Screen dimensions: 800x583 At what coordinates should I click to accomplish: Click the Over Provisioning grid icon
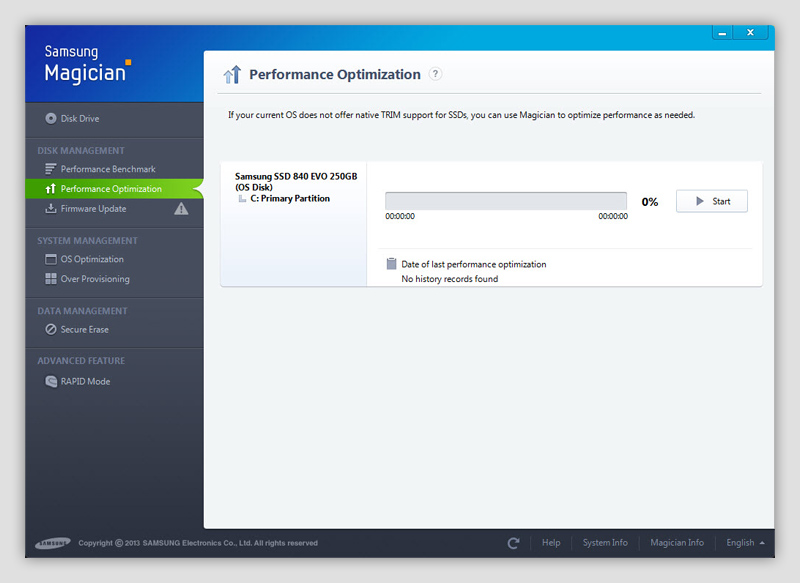point(51,278)
